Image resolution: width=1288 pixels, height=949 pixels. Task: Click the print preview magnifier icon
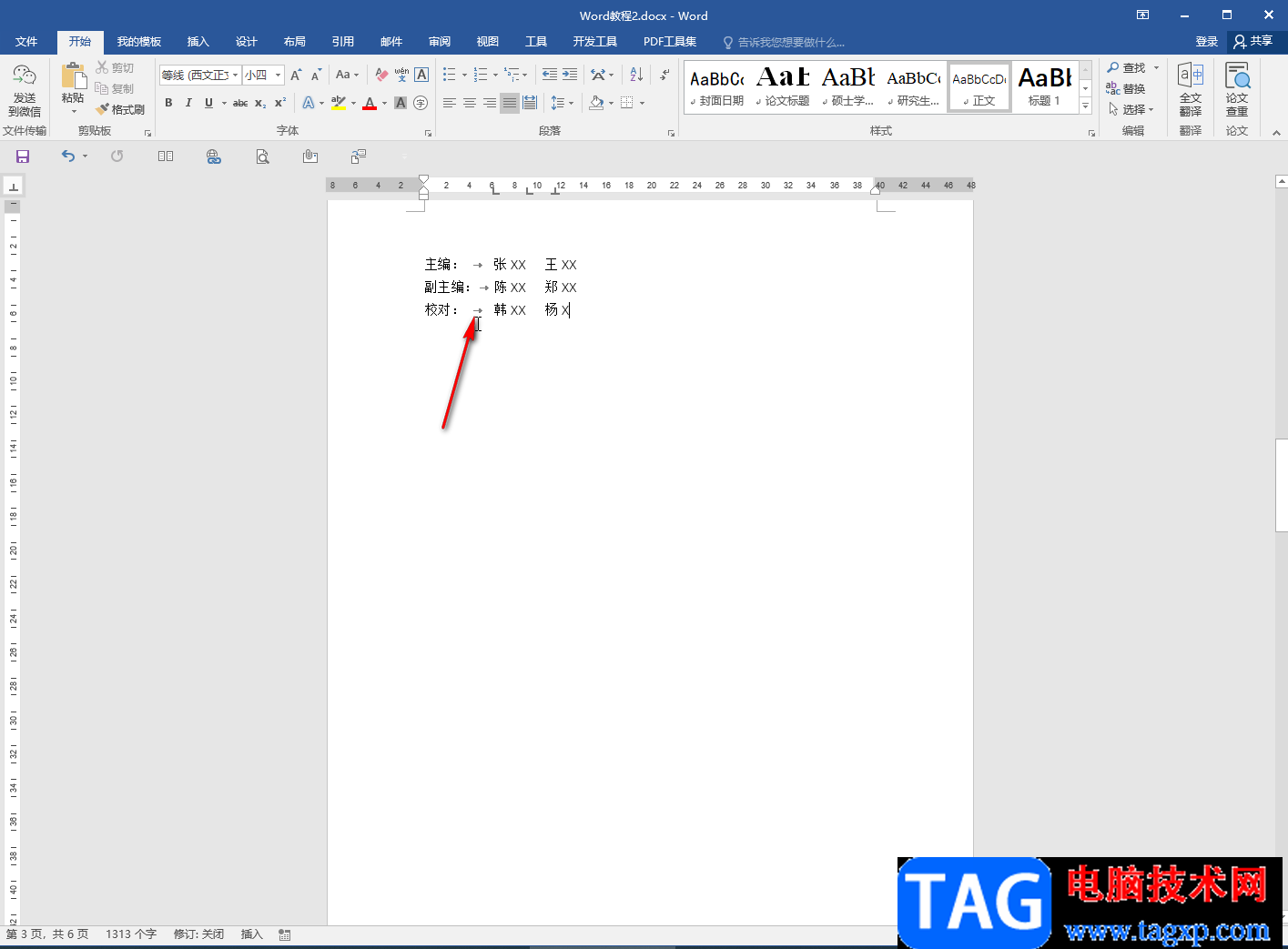tap(262, 156)
